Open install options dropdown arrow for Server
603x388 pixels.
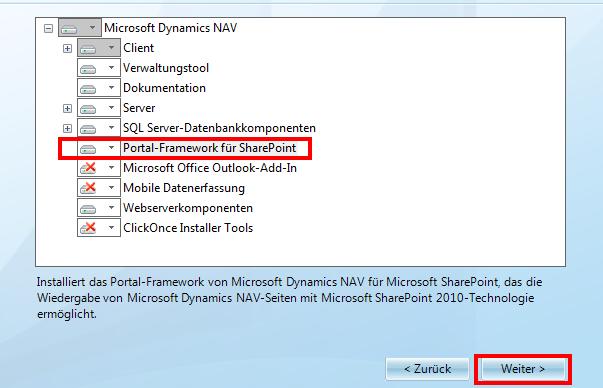111,108
